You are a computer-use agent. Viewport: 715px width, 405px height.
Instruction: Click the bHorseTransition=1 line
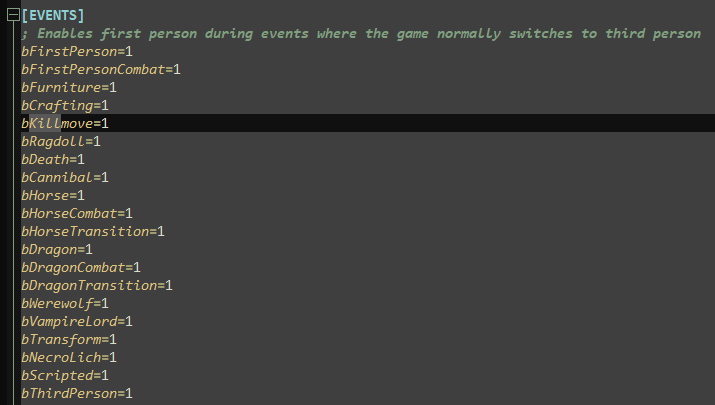tap(93, 232)
